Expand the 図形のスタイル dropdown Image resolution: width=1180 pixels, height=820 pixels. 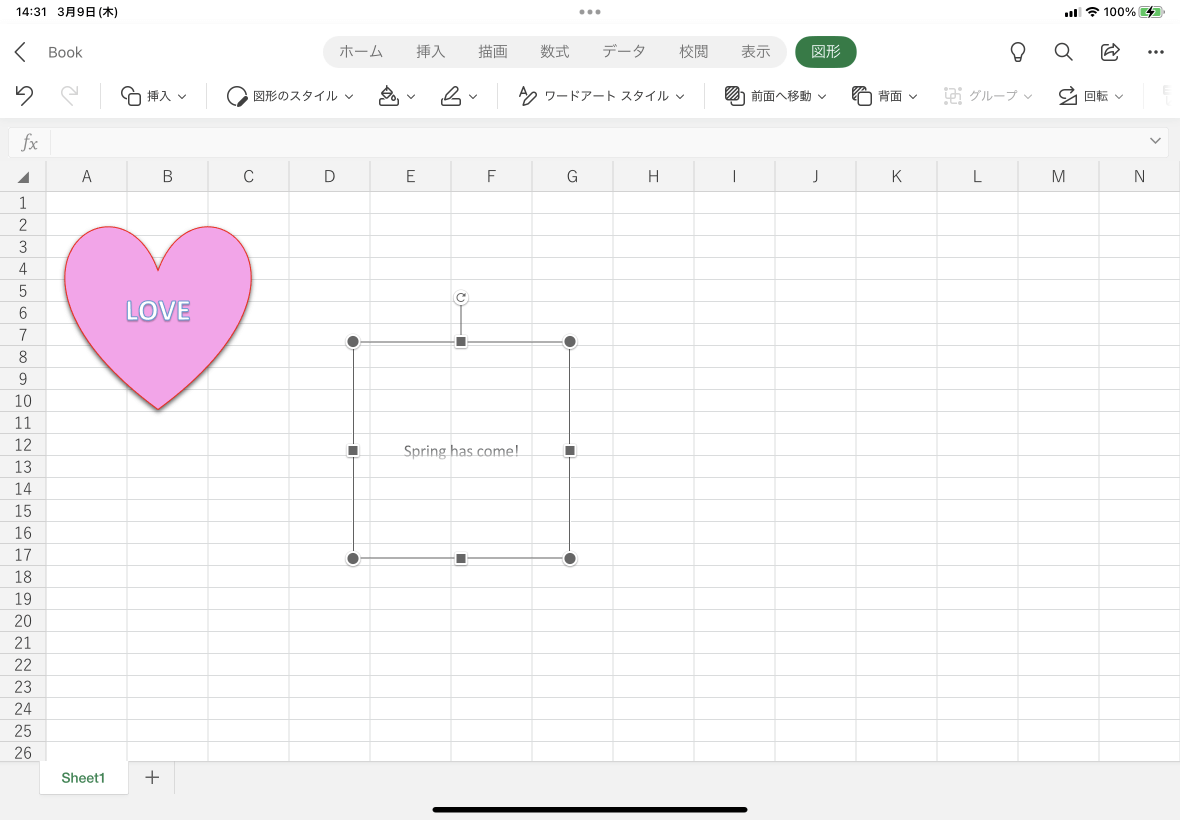click(290, 96)
